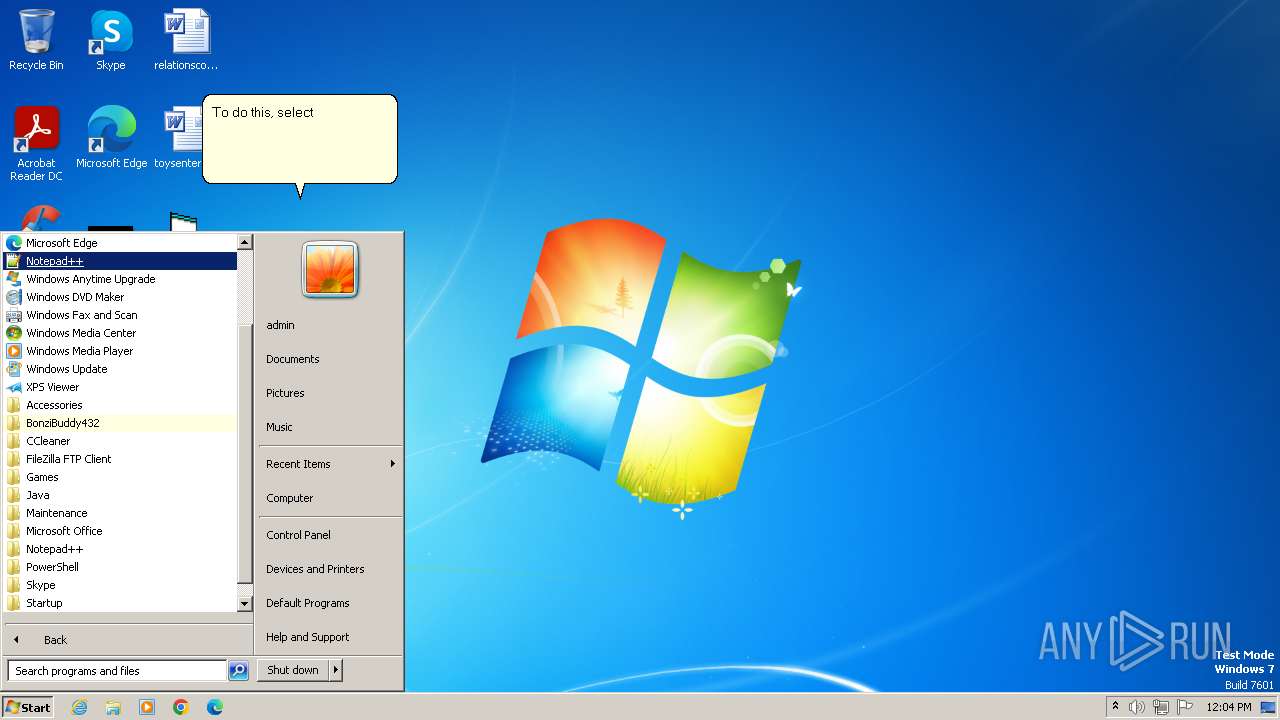1280x720 pixels.
Task: Expand the BonziBuddy432 folder
Action: [x=119, y=423]
